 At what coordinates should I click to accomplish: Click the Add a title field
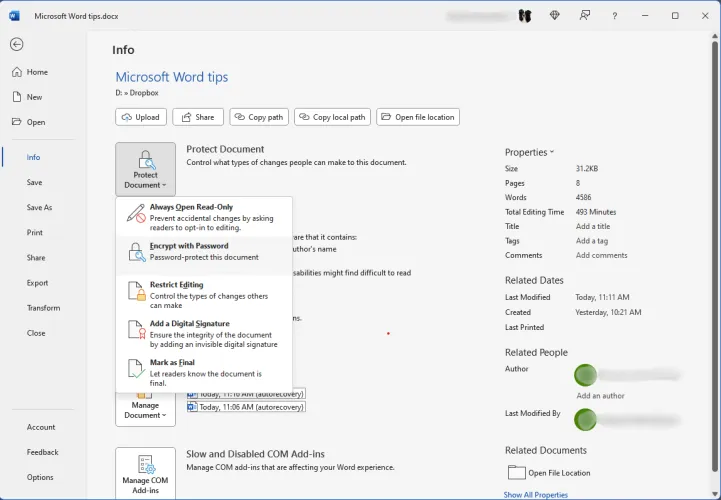[592, 226]
